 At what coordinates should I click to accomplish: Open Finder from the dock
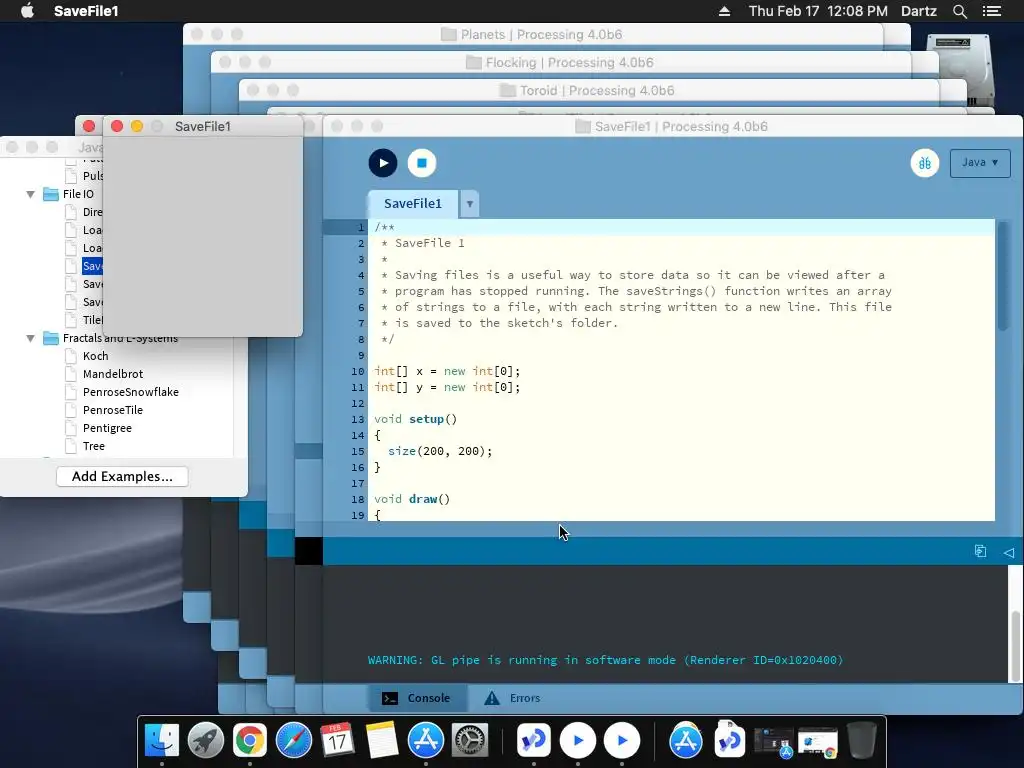click(x=161, y=741)
